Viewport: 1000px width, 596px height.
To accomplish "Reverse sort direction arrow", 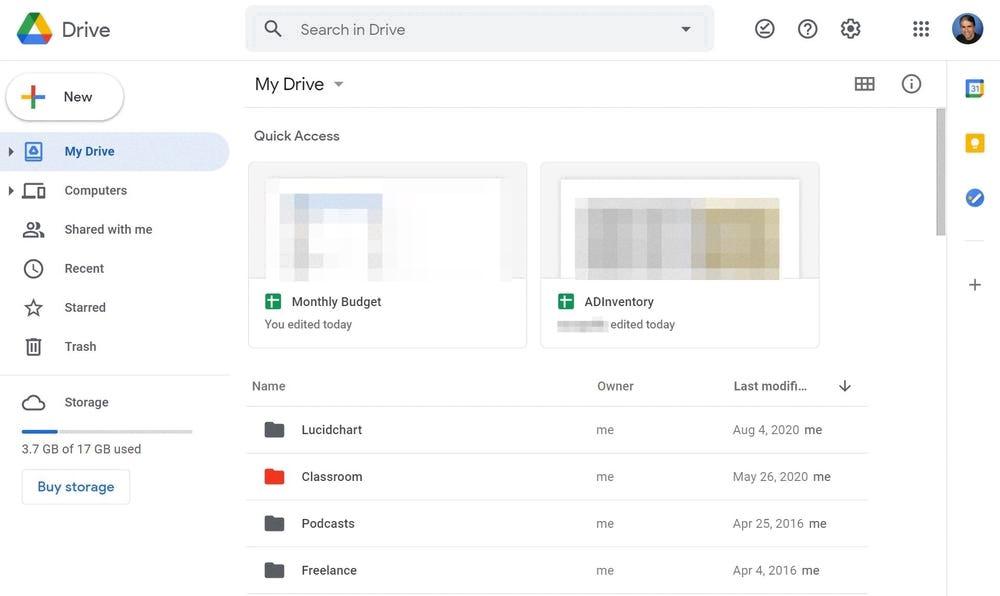I will pyautogui.click(x=844, y=386).
